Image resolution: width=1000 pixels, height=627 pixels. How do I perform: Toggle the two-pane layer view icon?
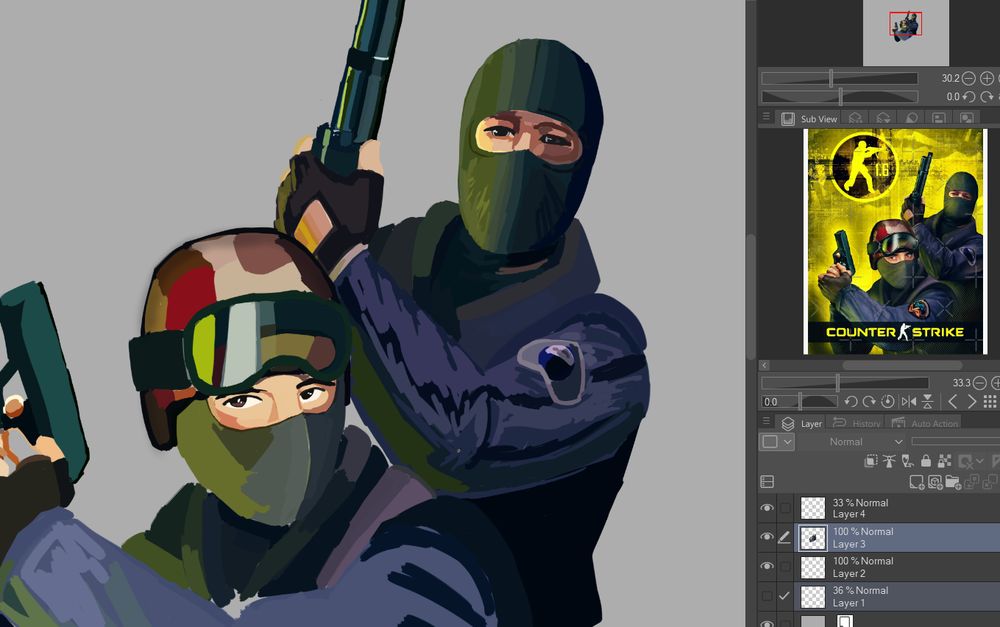[x=767, y=482]
